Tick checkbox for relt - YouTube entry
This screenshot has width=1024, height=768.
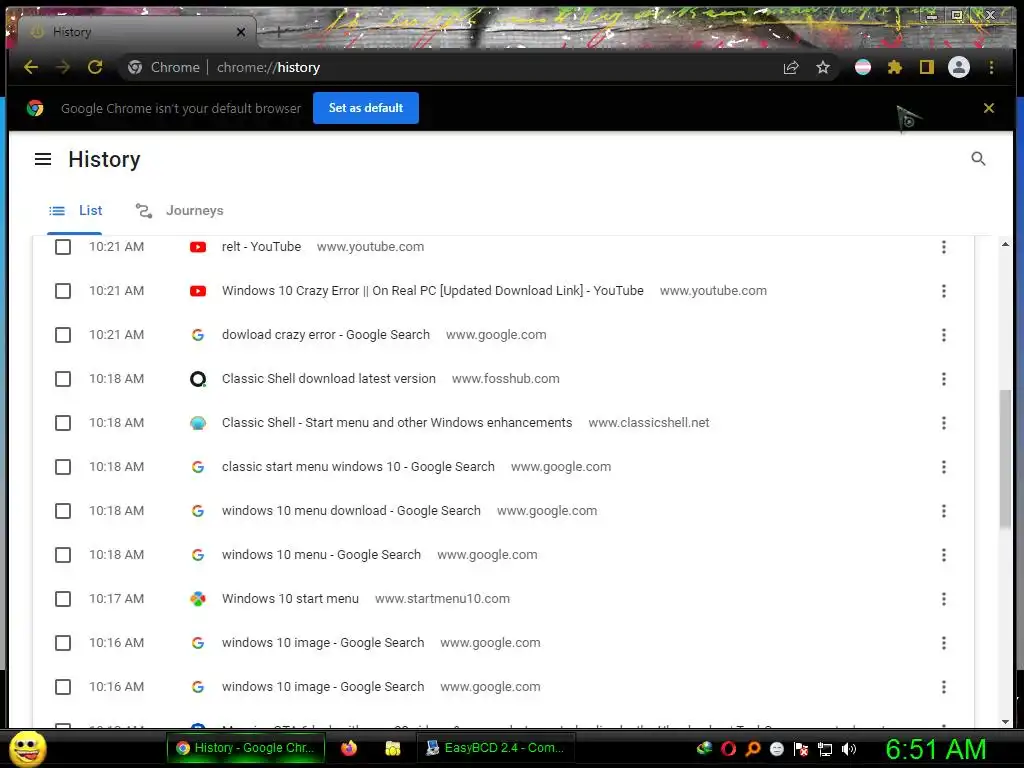pyautogui.click(x=63, y=247)
